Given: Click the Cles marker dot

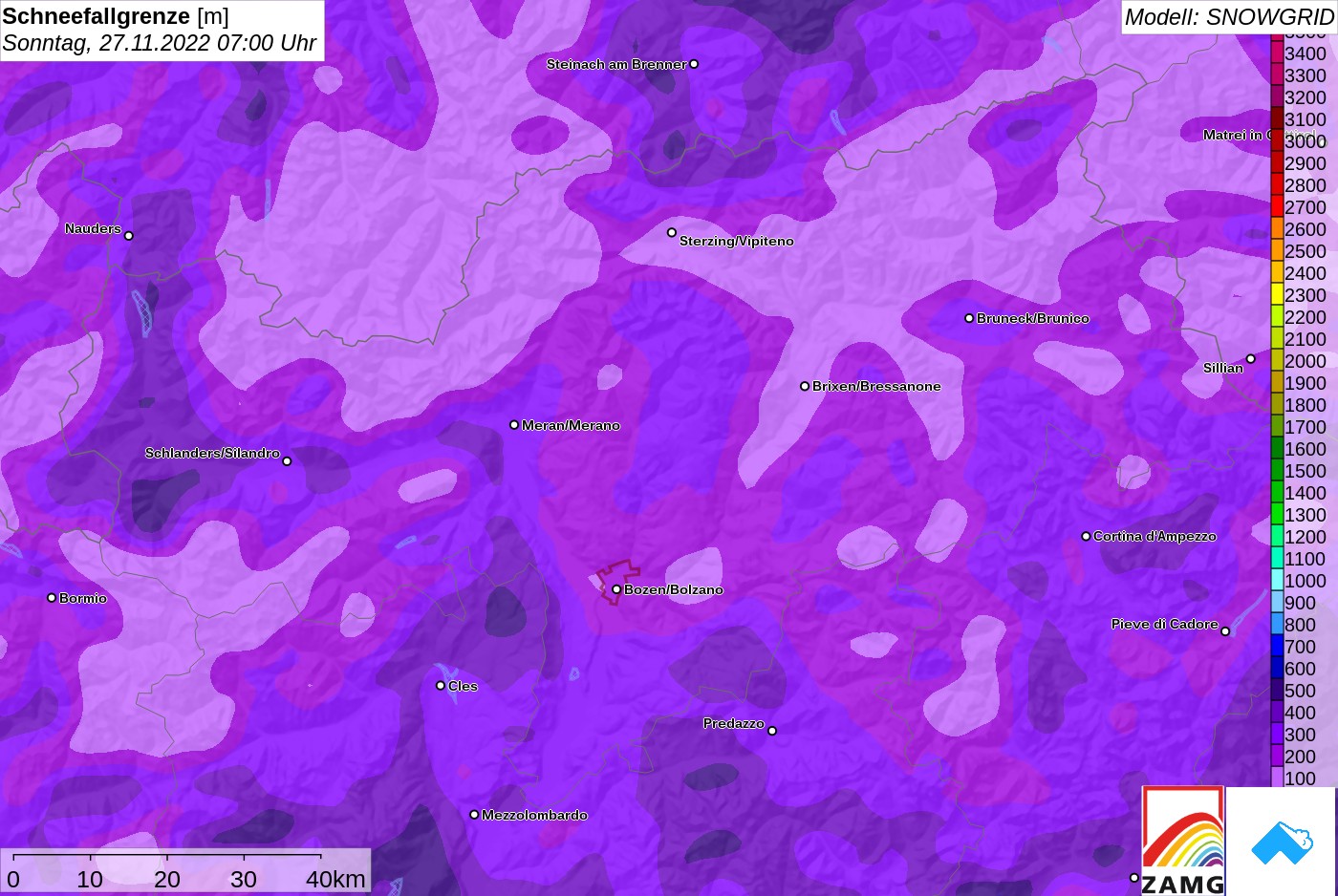Looking at the screenshot, I should (x=441, y=685).
